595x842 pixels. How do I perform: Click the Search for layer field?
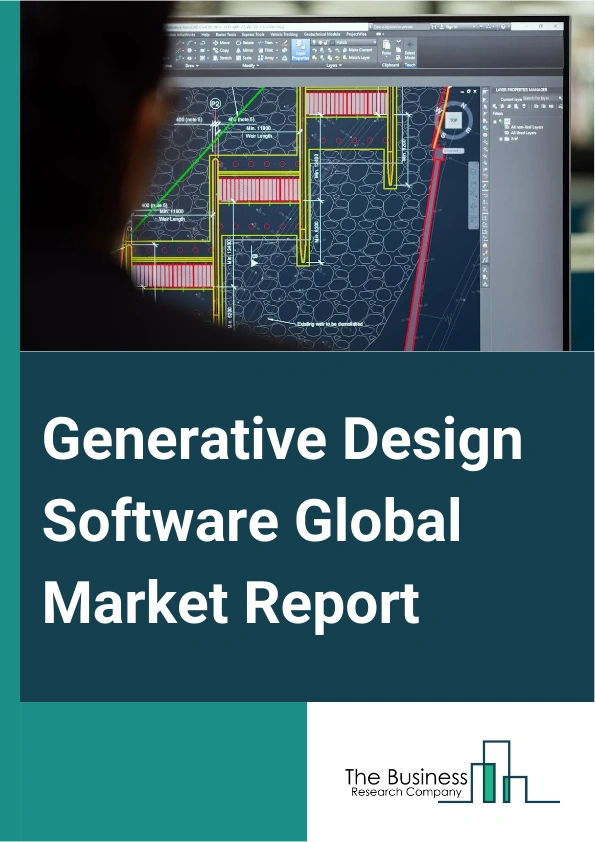click(540, 98)
